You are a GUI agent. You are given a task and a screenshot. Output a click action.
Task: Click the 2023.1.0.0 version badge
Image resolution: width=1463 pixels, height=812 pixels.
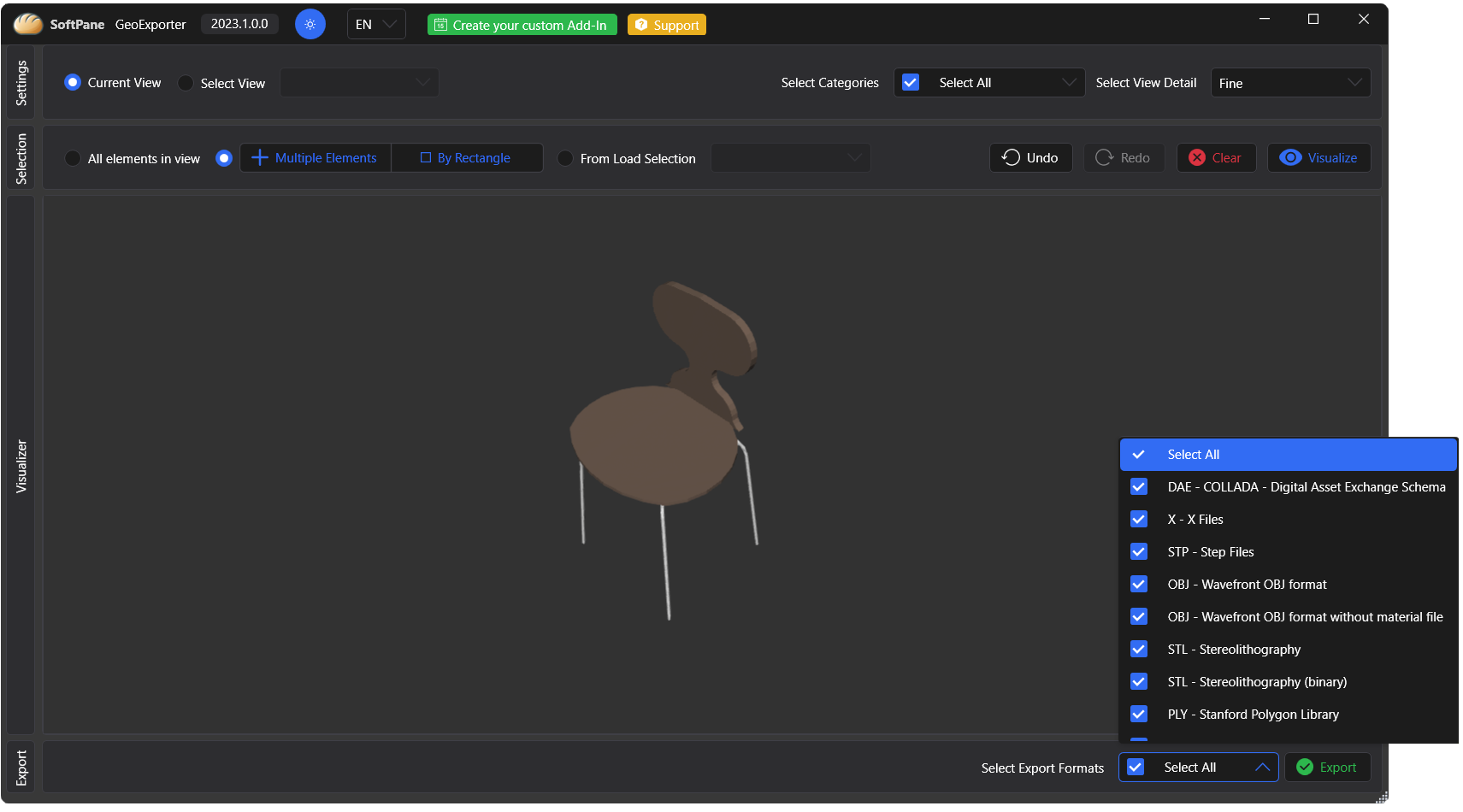point(239,24)
